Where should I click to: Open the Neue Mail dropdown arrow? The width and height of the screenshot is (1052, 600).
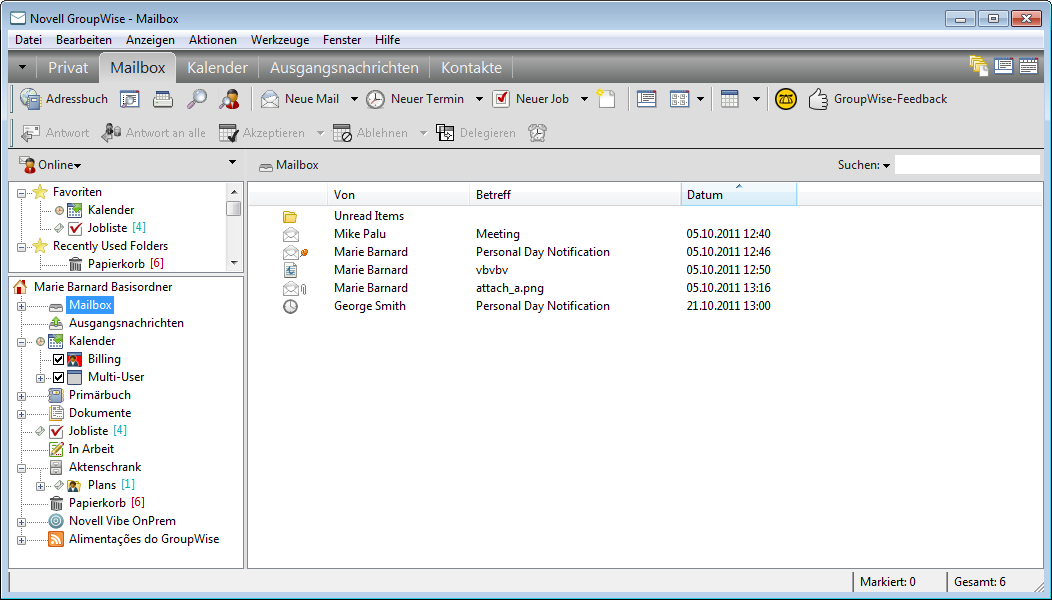[354, 99]
